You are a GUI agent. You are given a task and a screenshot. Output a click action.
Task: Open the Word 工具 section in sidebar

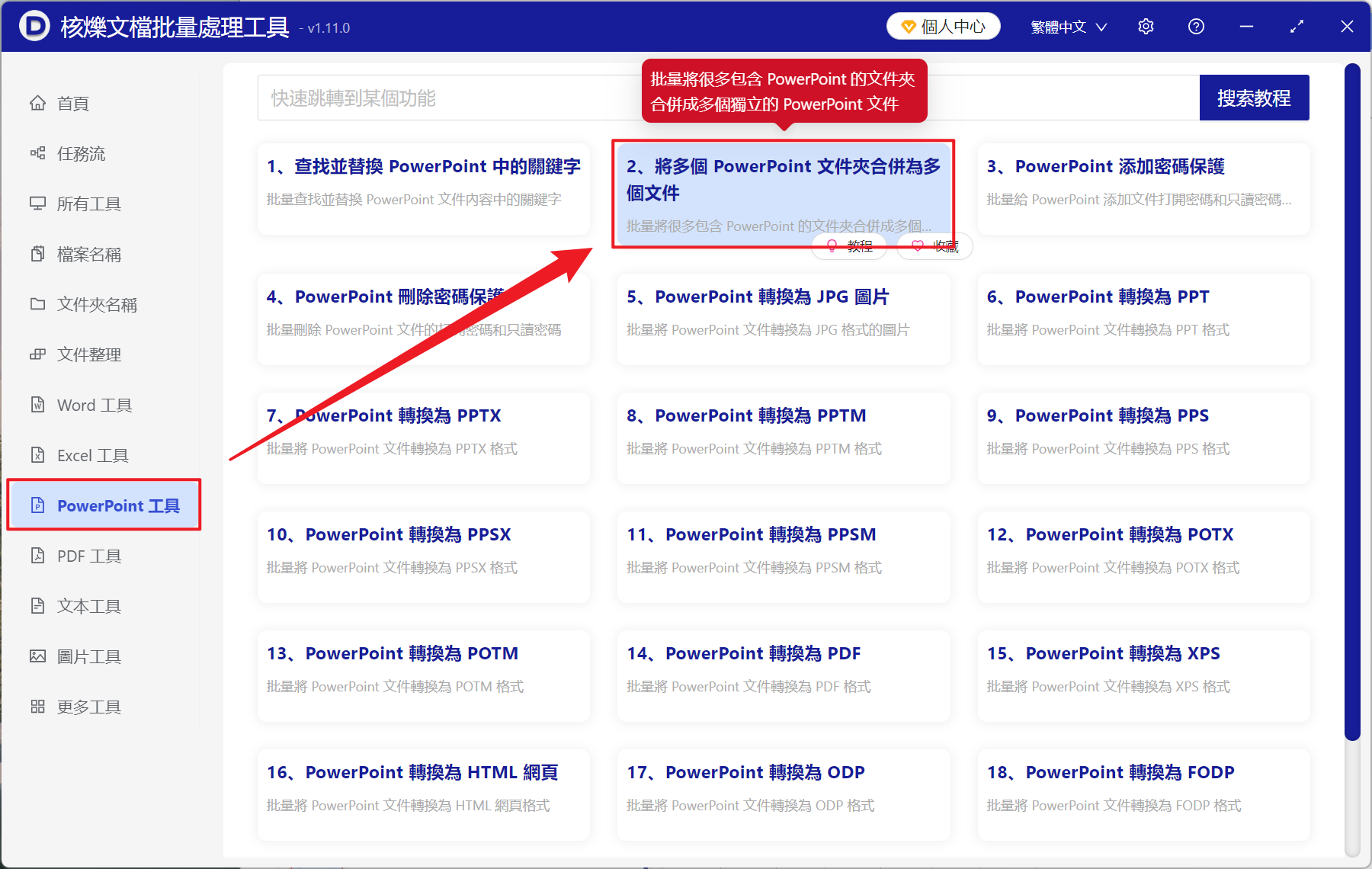click(93, 405)
